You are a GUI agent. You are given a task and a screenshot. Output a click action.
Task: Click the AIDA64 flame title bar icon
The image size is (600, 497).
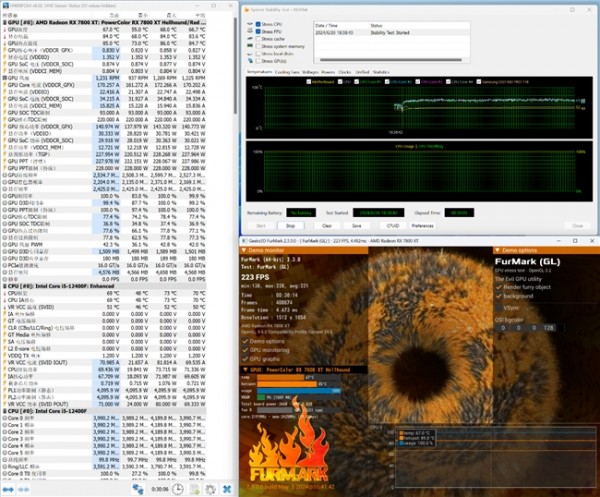tap(246, 10)
